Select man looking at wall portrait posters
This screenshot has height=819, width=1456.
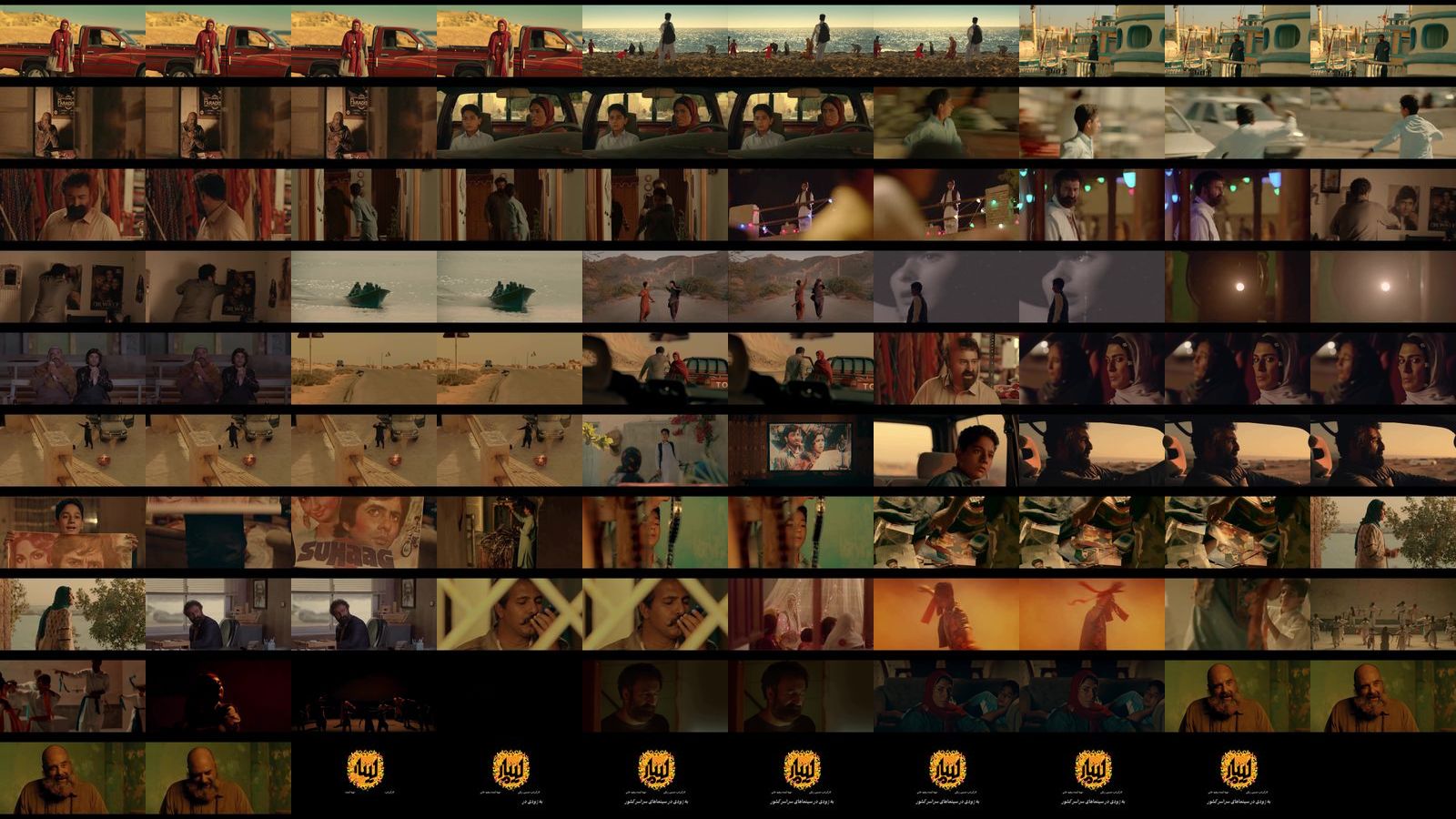[1383, 205]
